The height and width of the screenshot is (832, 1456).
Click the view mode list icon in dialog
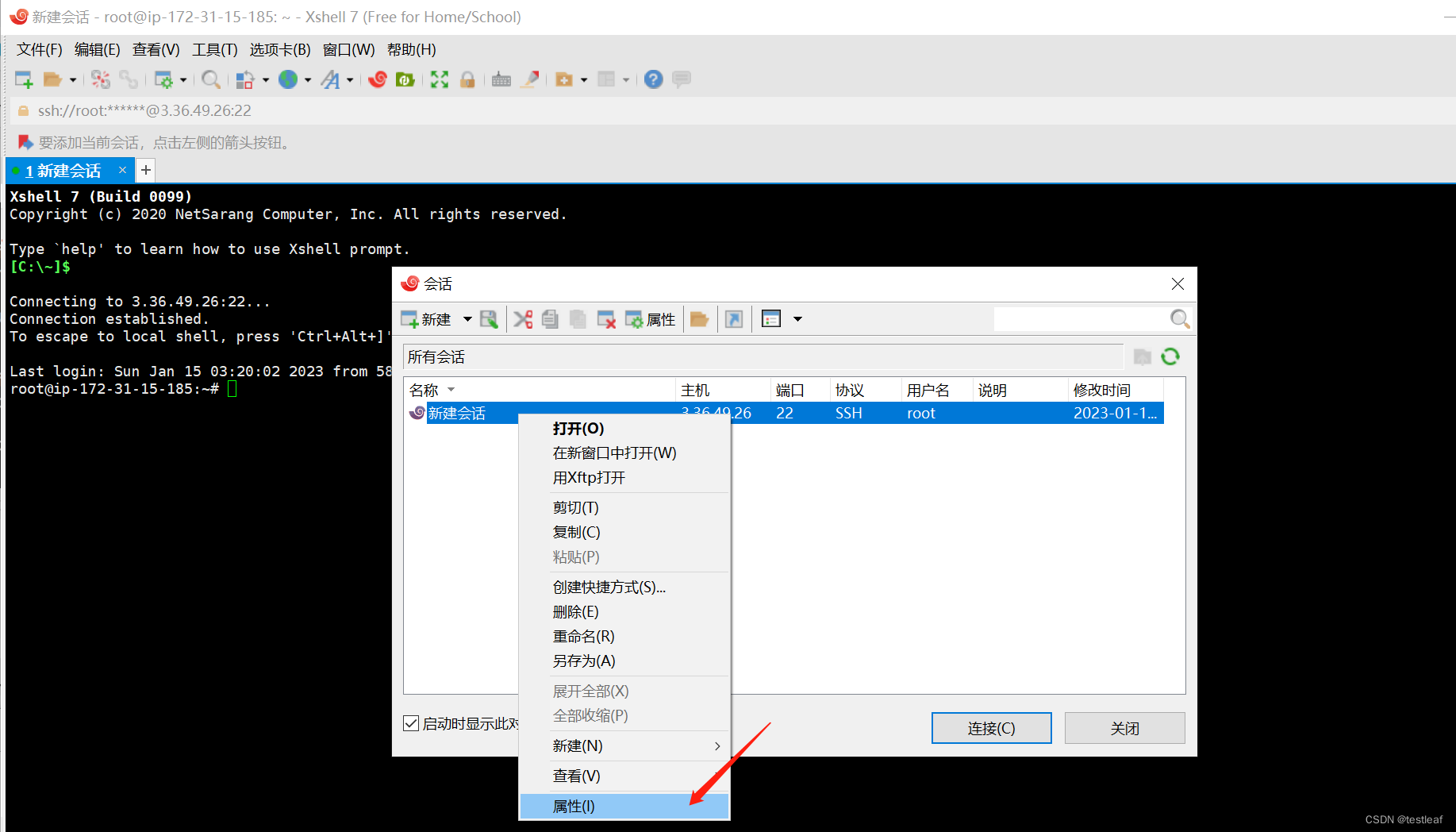coord(771,319)
